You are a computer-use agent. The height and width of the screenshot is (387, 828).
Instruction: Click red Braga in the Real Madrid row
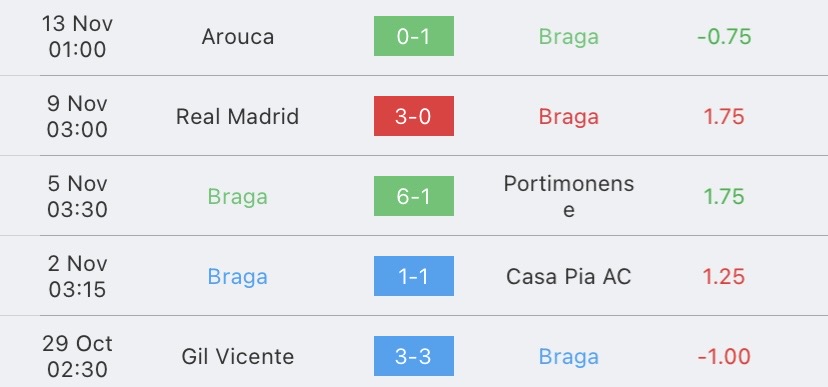click(x=569, y=117)
